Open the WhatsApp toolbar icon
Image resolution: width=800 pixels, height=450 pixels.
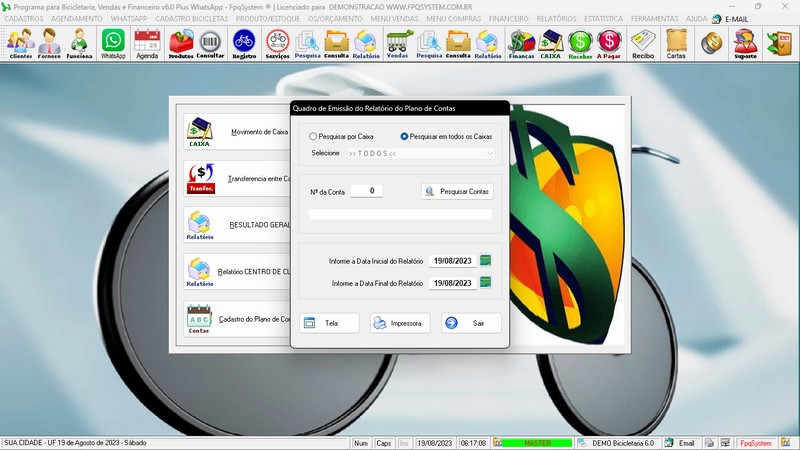click(113, 44)
